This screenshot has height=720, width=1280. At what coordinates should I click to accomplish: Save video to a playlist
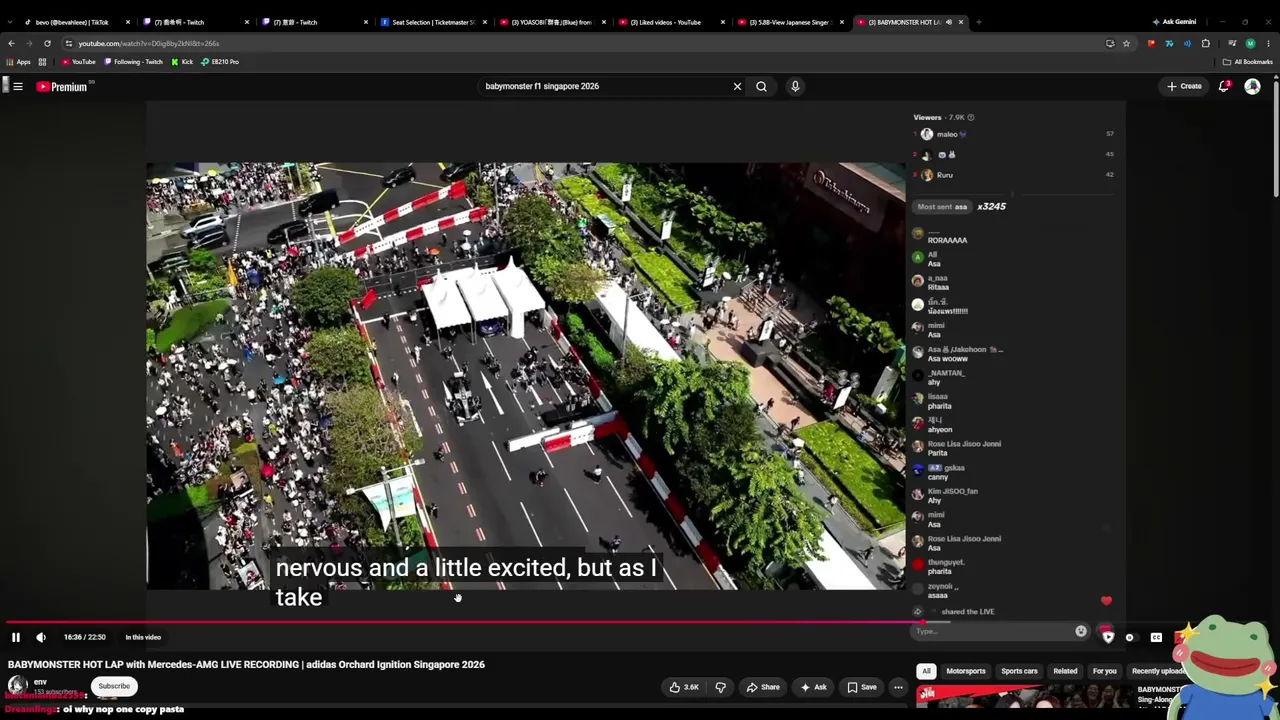pos(862,687)
